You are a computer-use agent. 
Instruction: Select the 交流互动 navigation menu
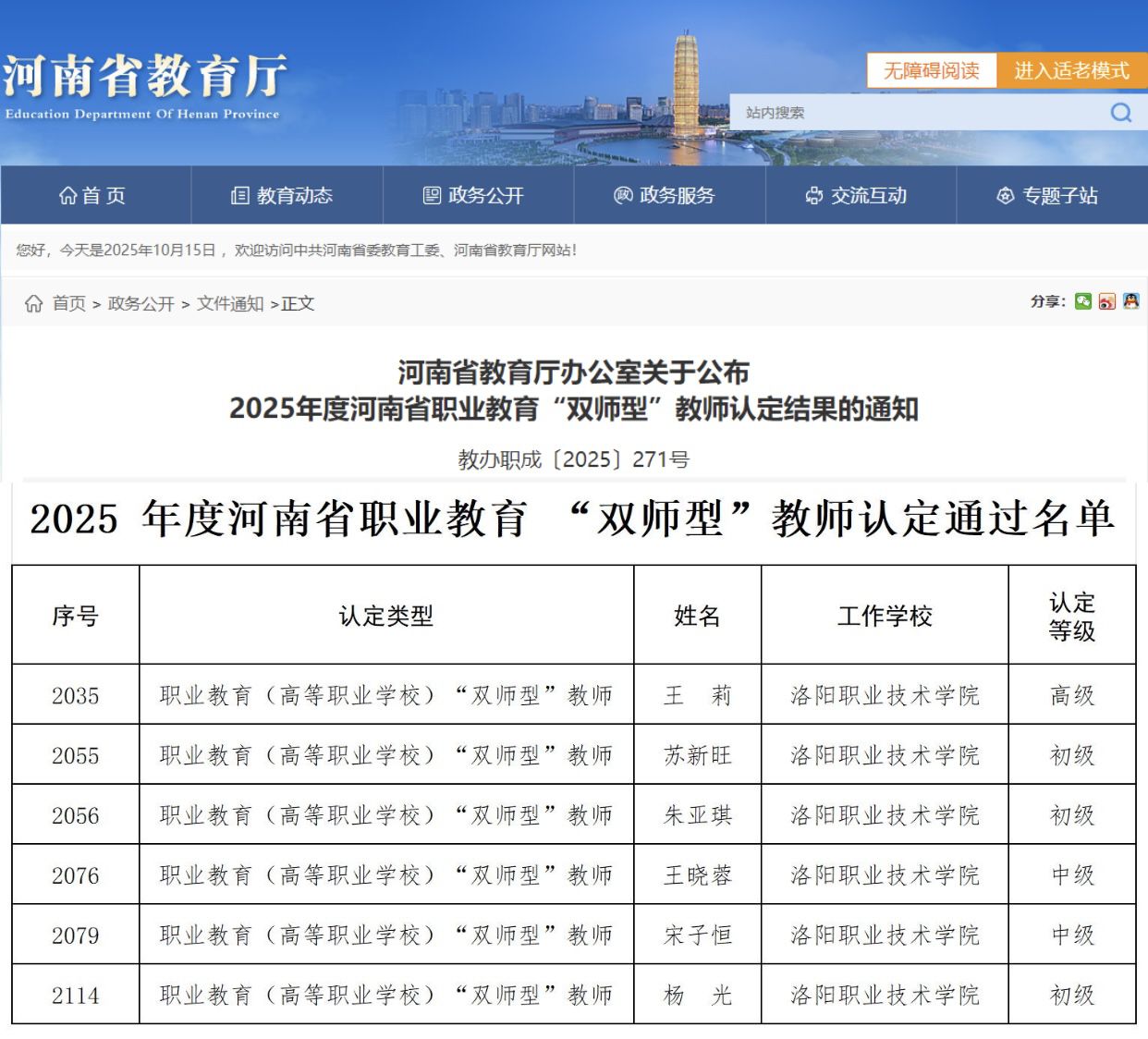coord(857,196)
